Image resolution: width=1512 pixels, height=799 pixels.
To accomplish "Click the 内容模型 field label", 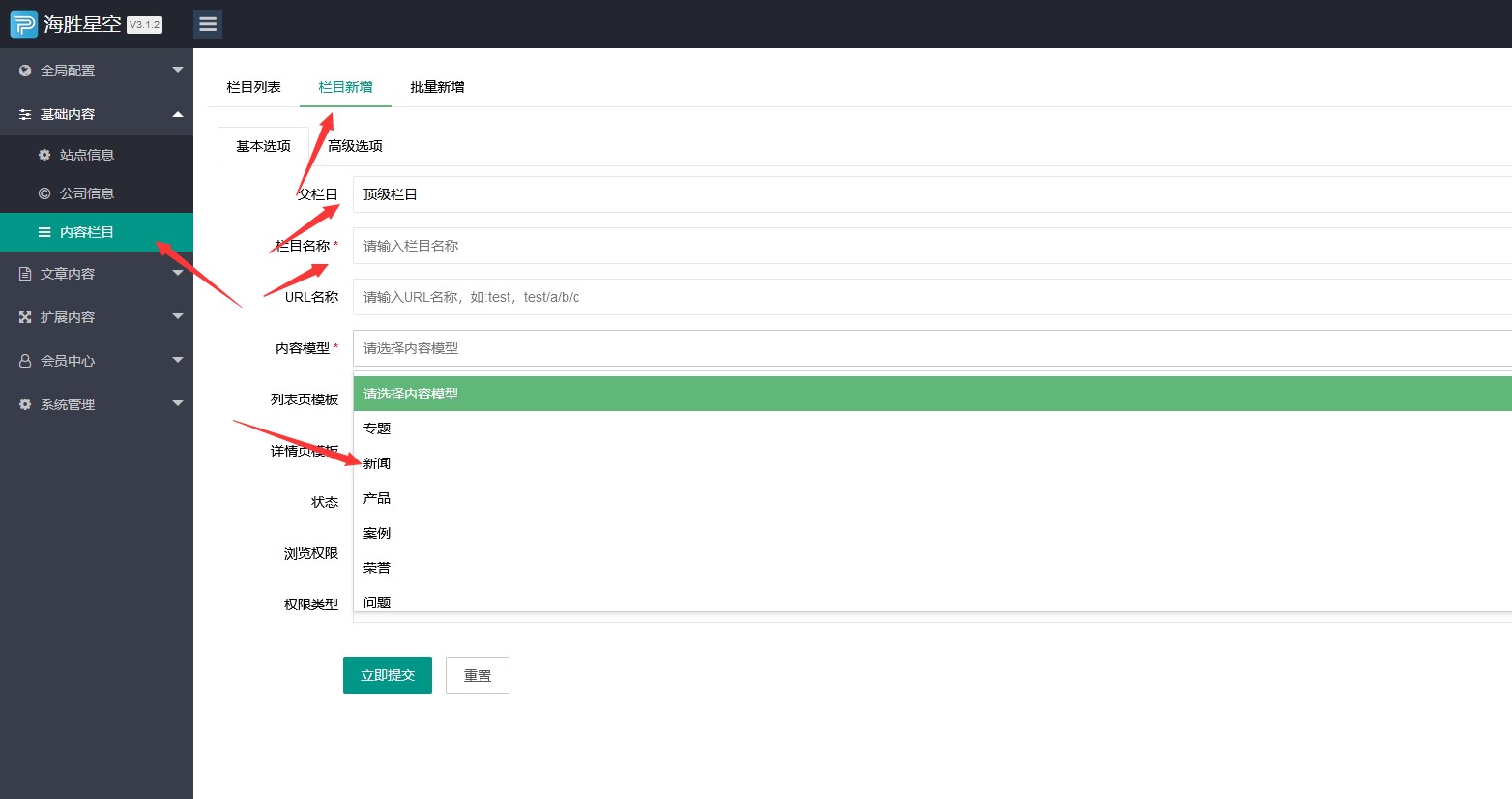I will [303, 348].
